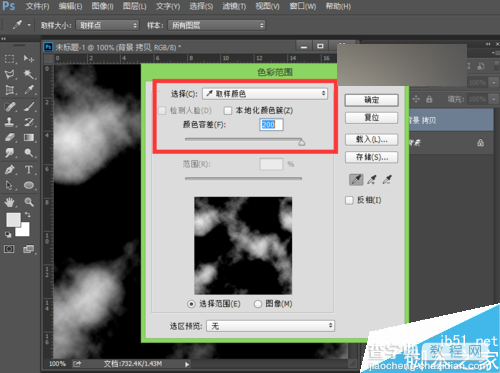
Task: Open the fill percentage dropdown arrow
Action: (494, 99)
